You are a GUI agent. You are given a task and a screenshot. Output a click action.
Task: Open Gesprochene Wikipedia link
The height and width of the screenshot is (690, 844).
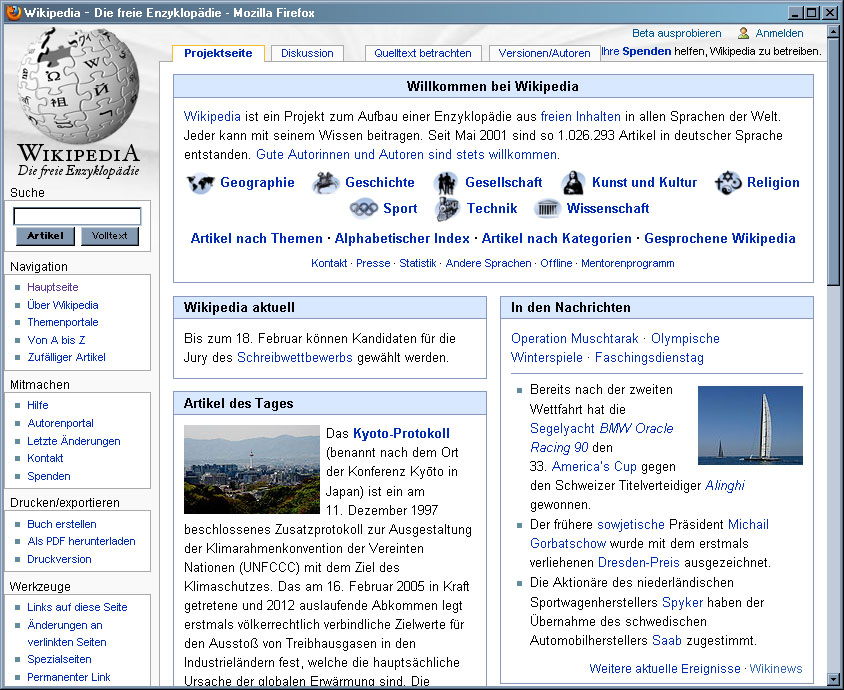(x=720, y=238)
